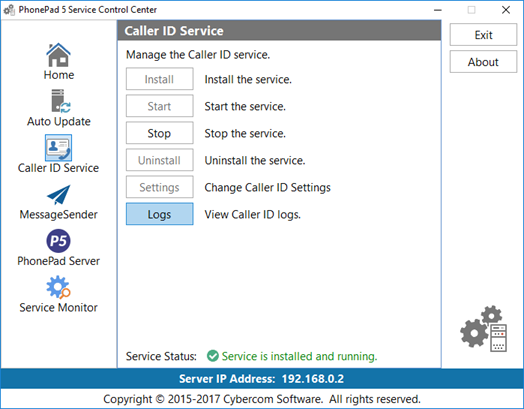
Task: Select the PhonePad Server P5 icon
Action: tap(58, 241)
